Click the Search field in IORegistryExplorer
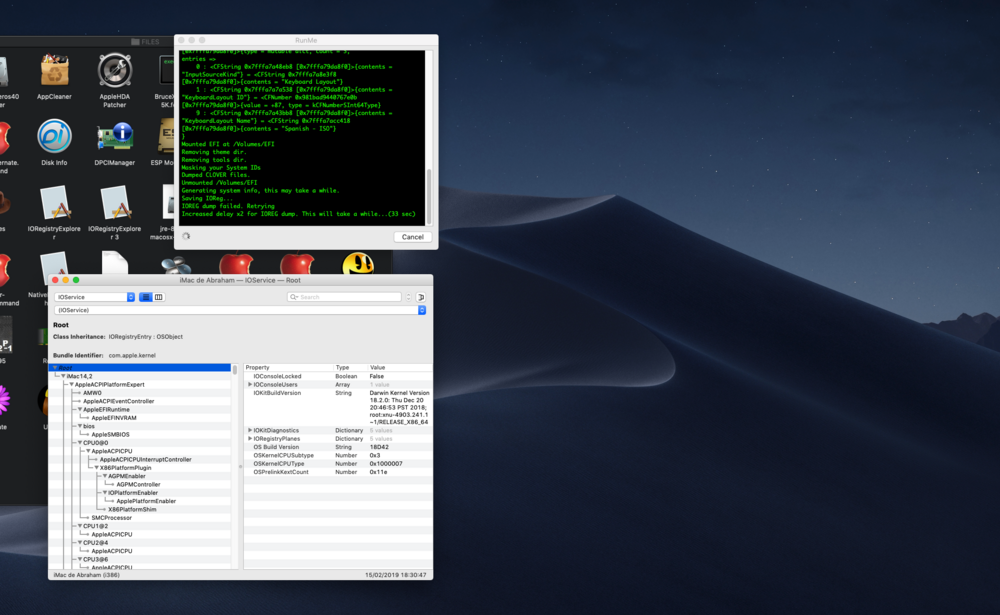The width and height of the screenshot is (1000, 615). [x=345, y=297]
